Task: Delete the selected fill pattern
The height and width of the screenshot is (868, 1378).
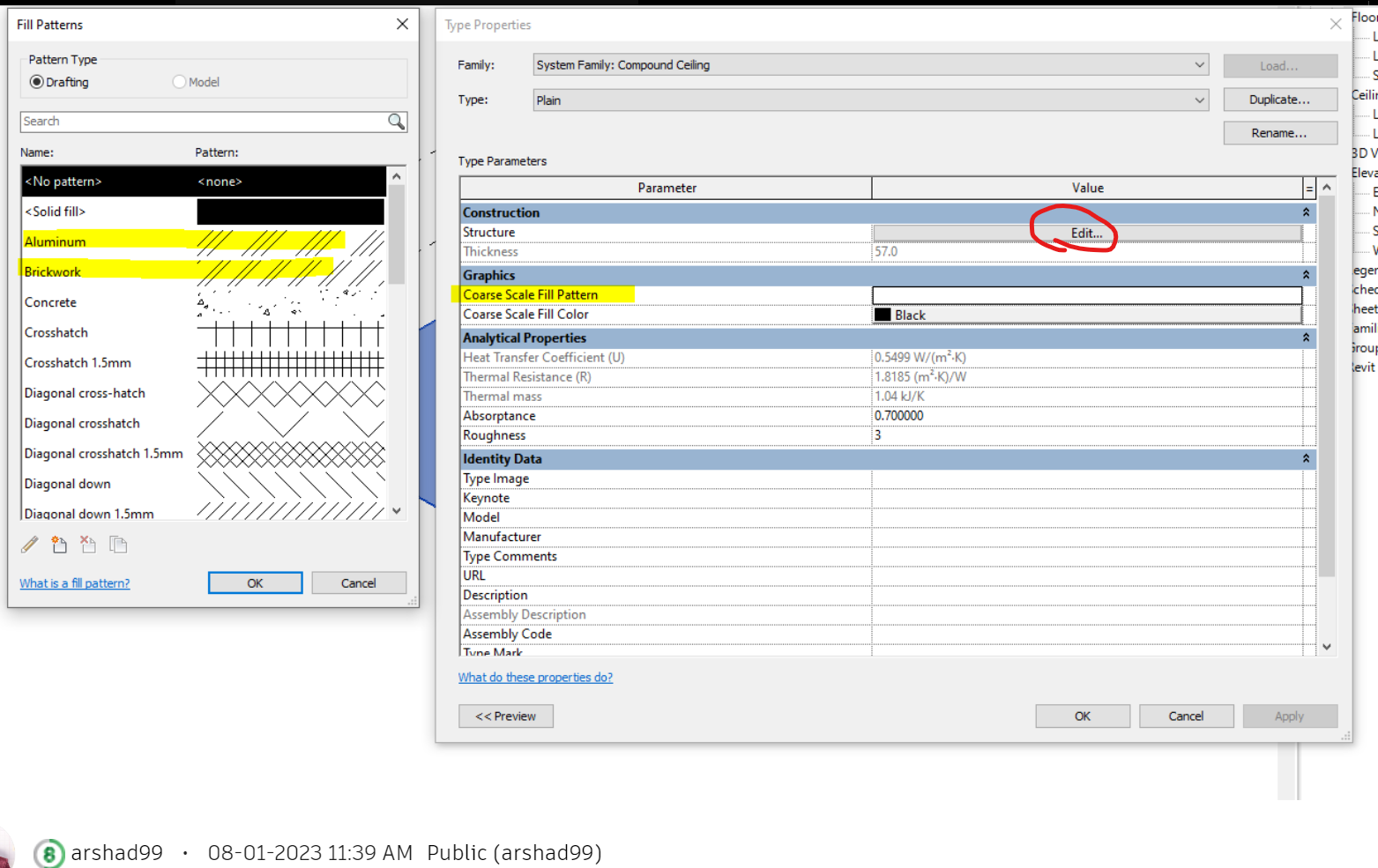Action: [x=88, y=545]
